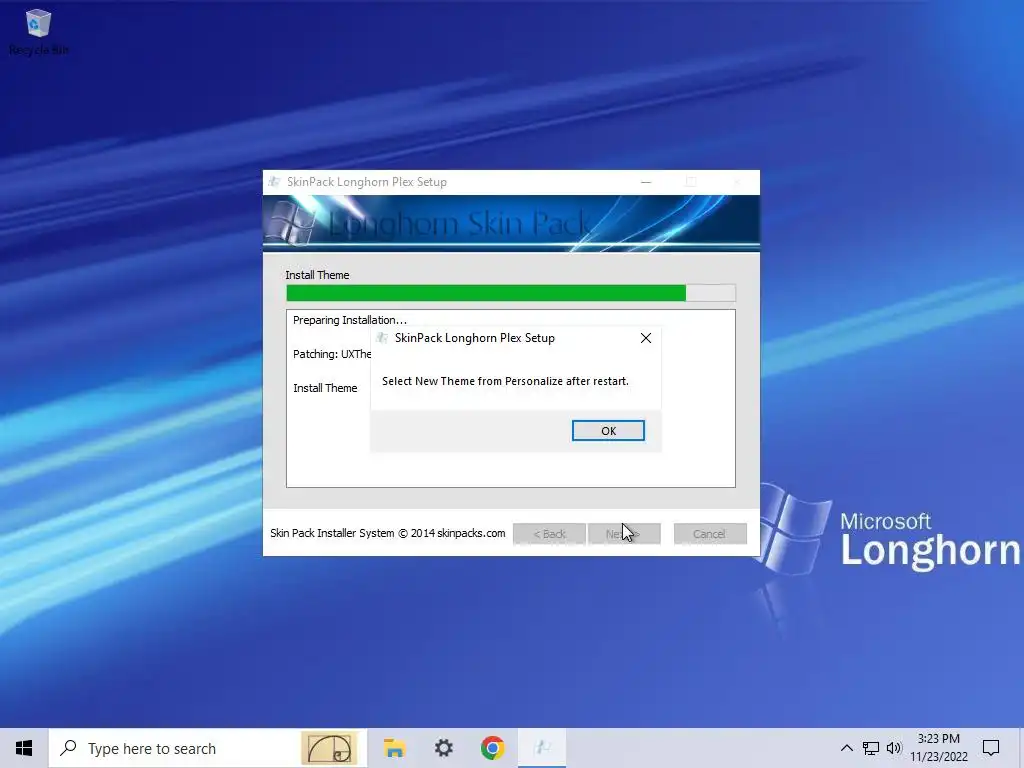Click the Next button in setup
The image size is (1024, 768).
[x=624, y=534]
